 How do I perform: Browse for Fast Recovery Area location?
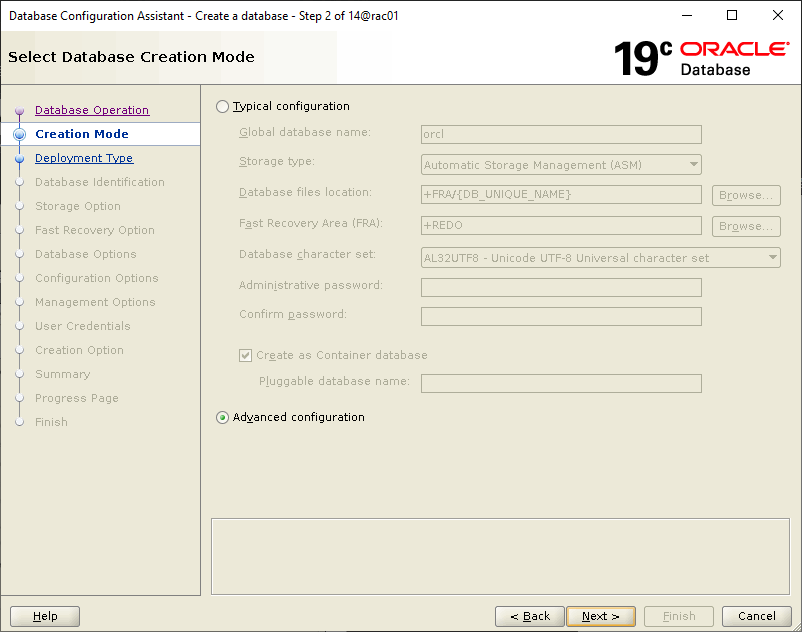(x=746, y=226)
